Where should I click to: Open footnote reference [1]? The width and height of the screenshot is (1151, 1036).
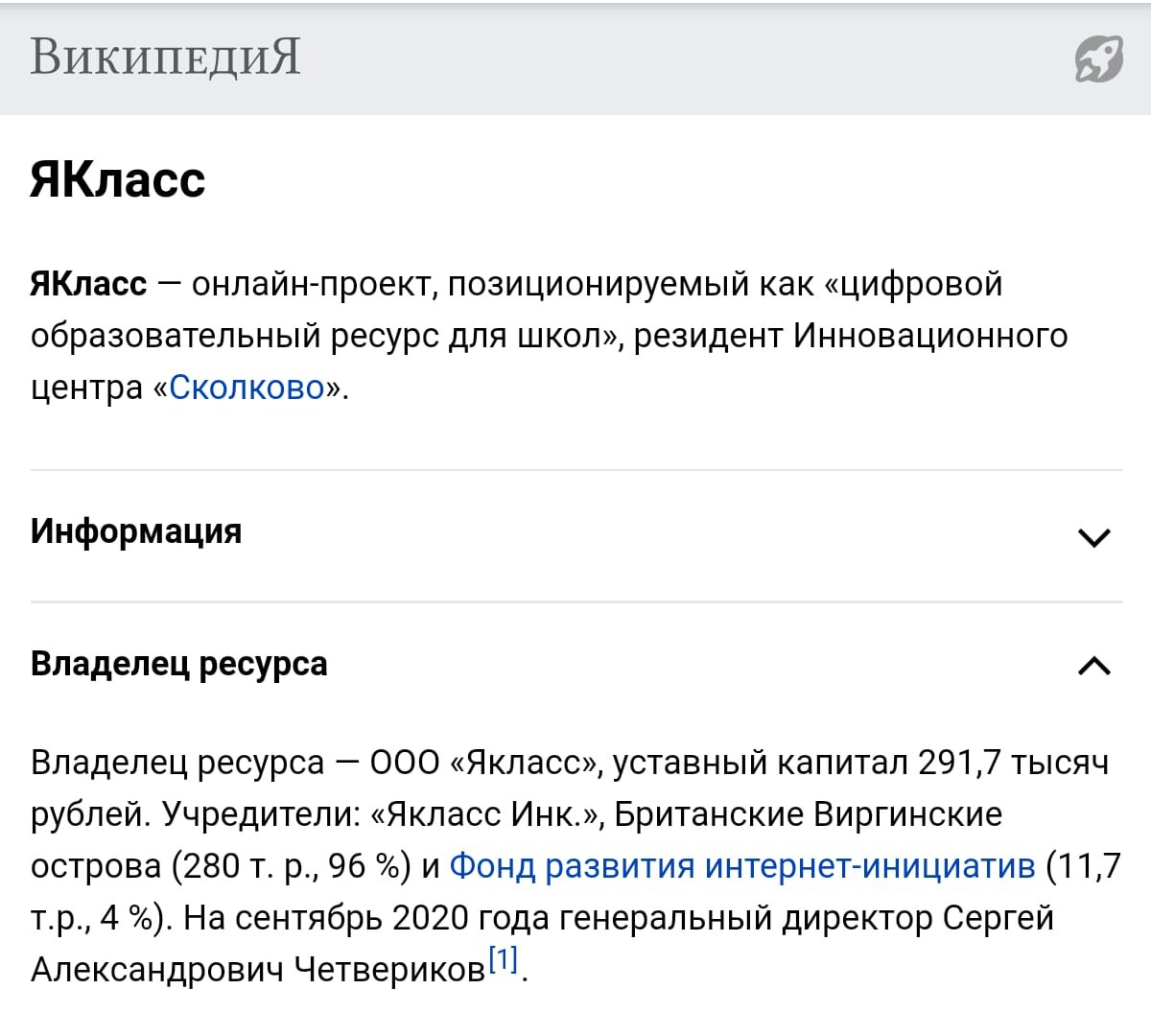504,959
